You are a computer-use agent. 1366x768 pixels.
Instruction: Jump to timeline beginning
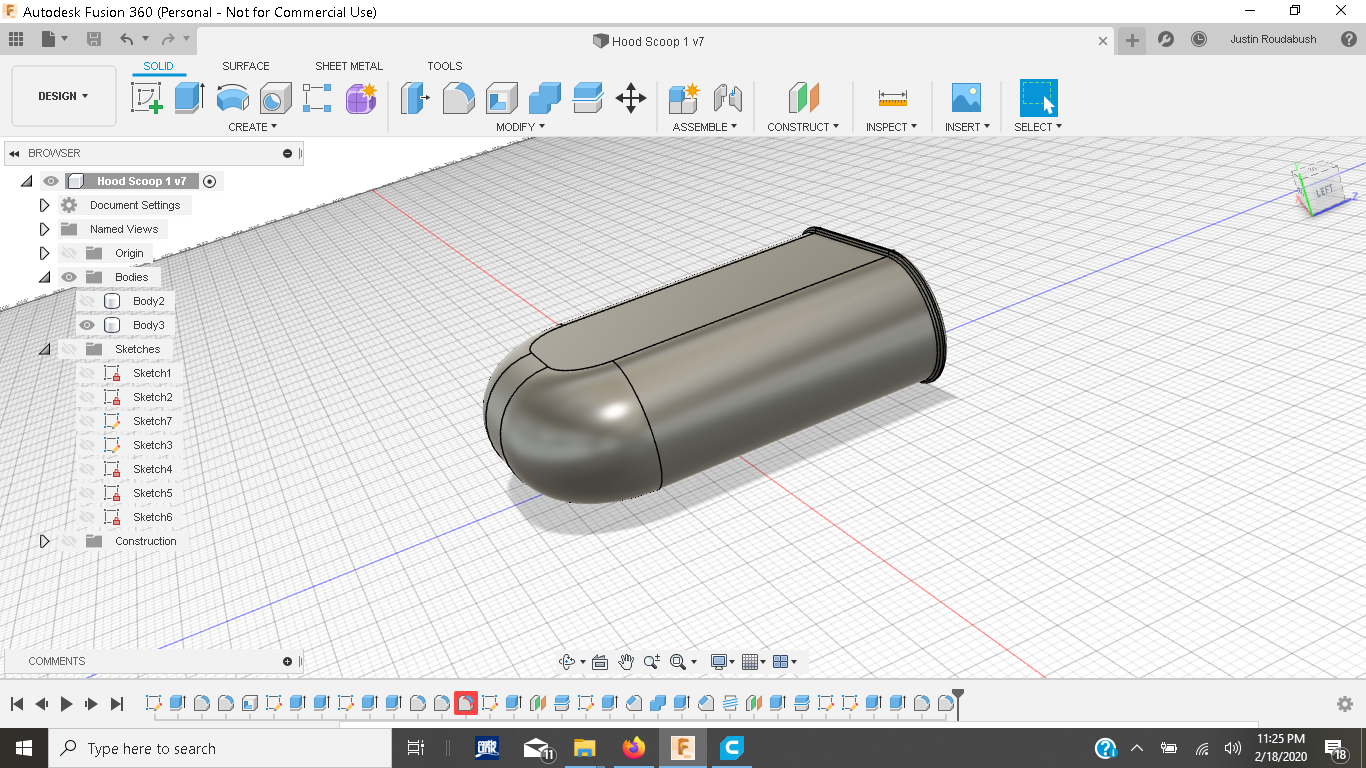click(17, 704)
